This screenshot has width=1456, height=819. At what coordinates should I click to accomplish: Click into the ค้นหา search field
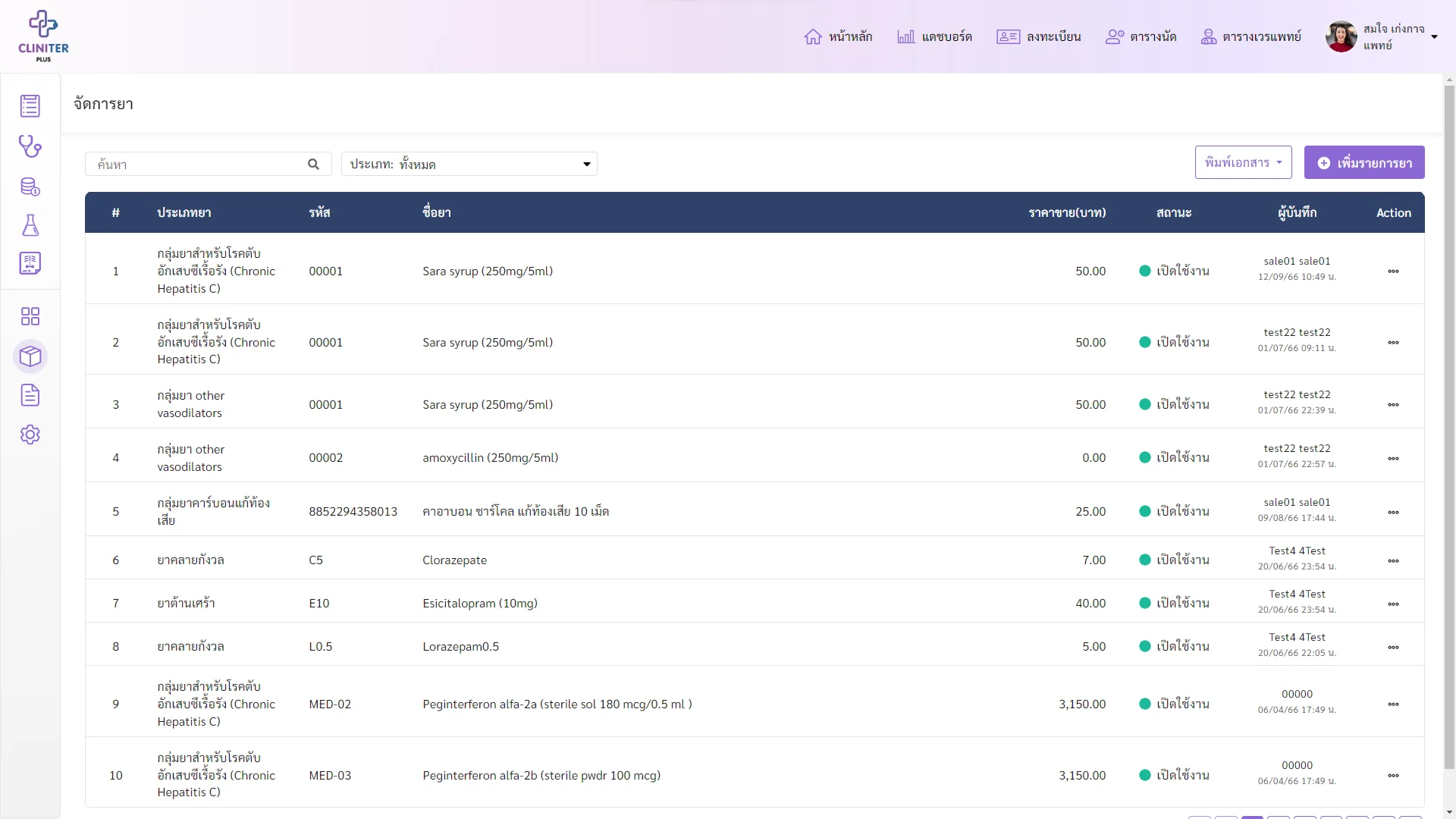(x=197, y=165)
